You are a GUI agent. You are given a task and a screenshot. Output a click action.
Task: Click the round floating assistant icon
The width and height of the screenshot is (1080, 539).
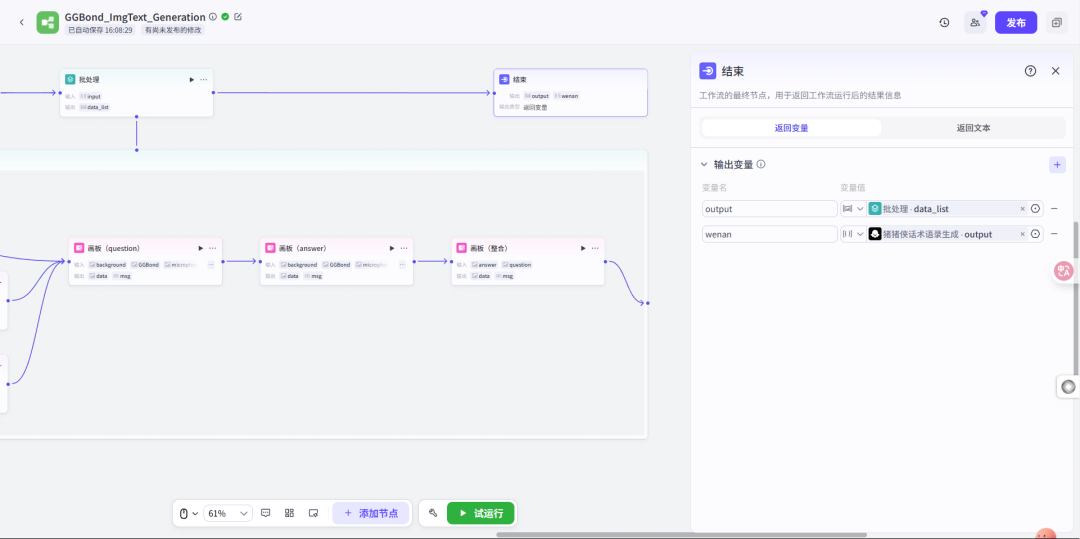point(1068,387)
